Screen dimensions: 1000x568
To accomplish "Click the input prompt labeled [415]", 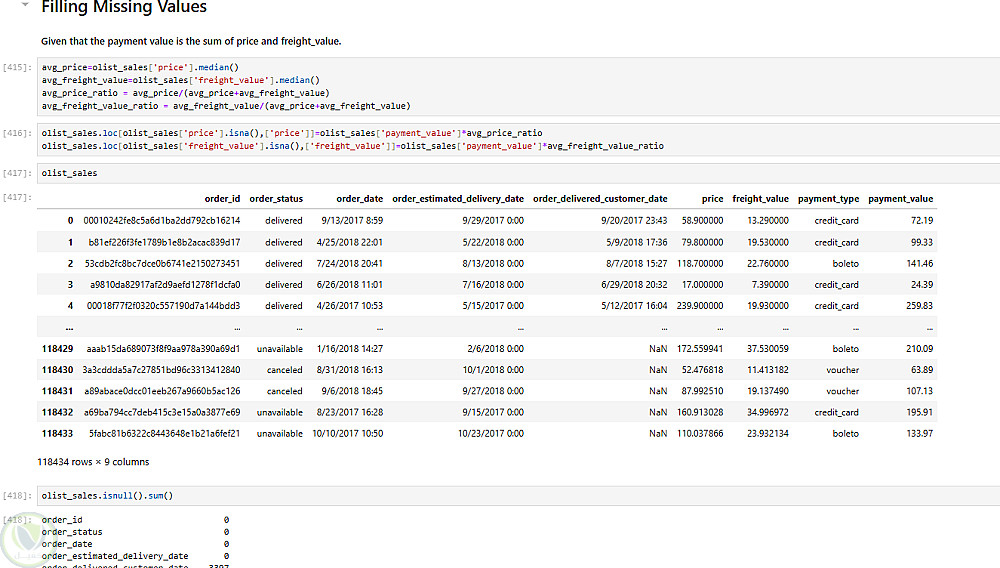I will (x=17, y=67).
